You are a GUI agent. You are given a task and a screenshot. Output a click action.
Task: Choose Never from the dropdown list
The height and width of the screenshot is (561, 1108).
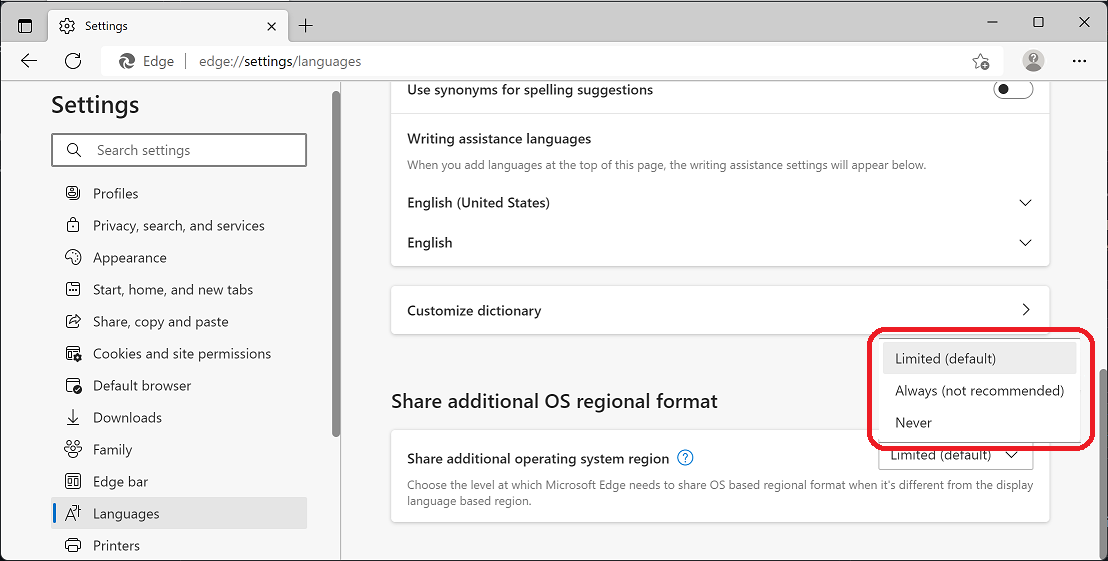pos(914,423)
